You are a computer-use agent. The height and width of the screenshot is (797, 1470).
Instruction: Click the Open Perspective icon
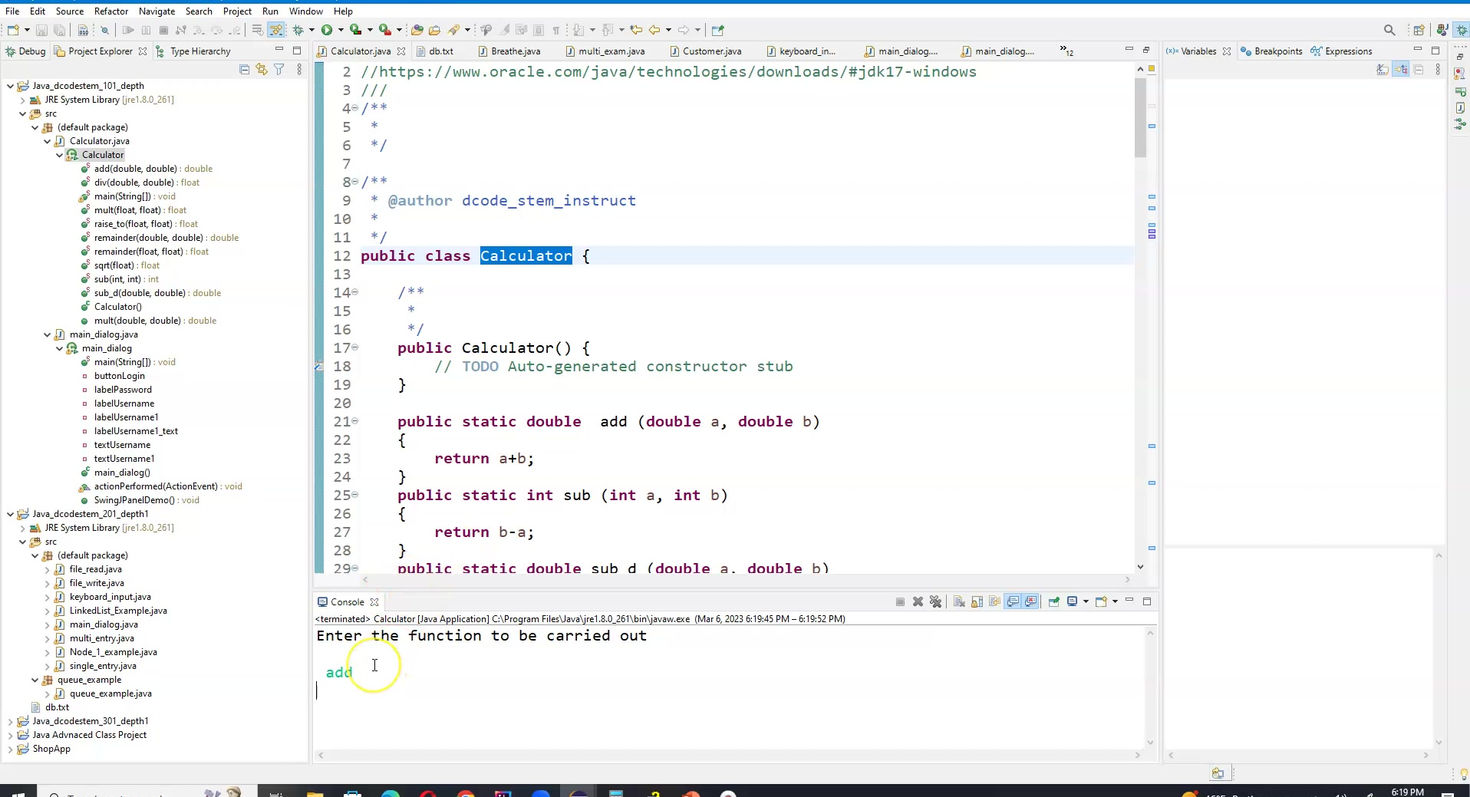1419,30
